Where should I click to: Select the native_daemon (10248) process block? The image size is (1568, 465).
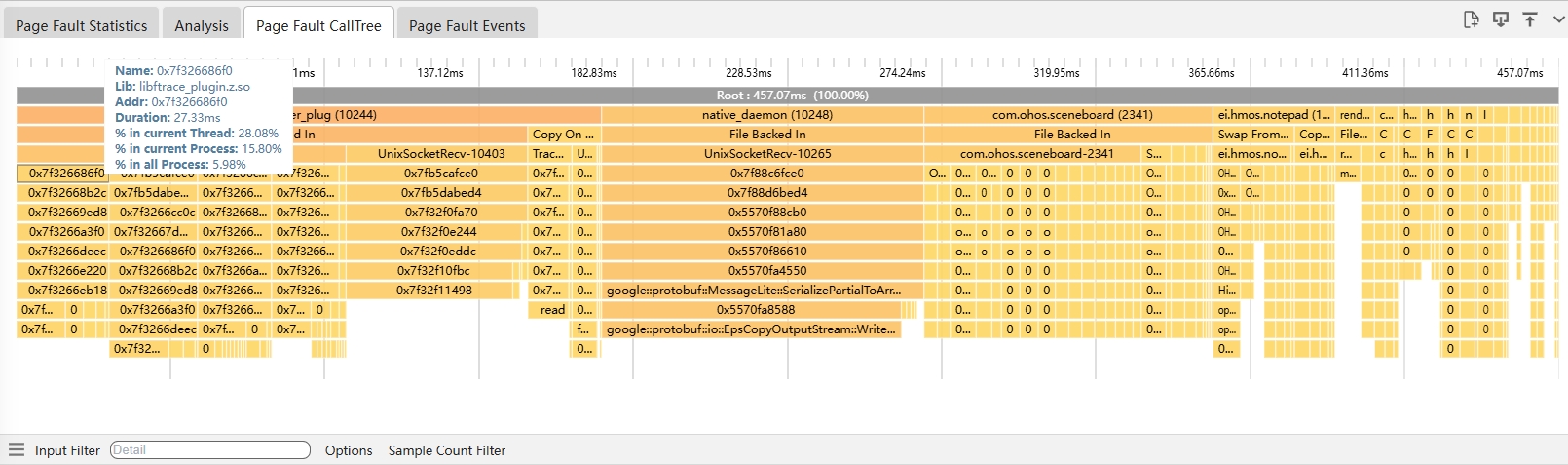pos(766,115)
